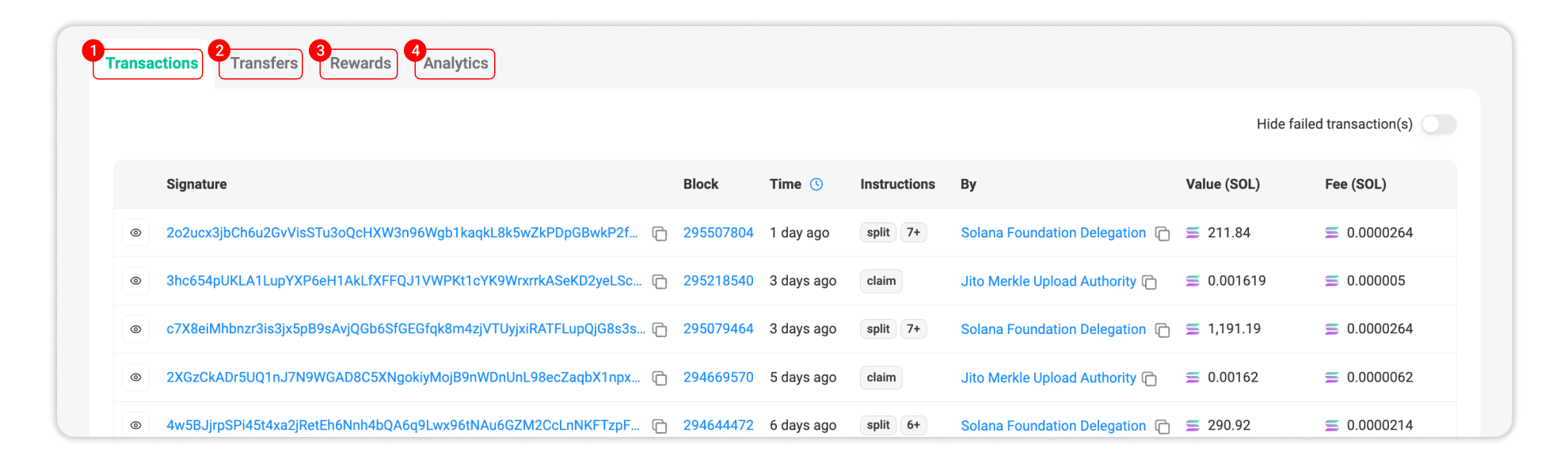
Task: Click SOL icon beside fee 0.000005
Action: [1332, 281]
